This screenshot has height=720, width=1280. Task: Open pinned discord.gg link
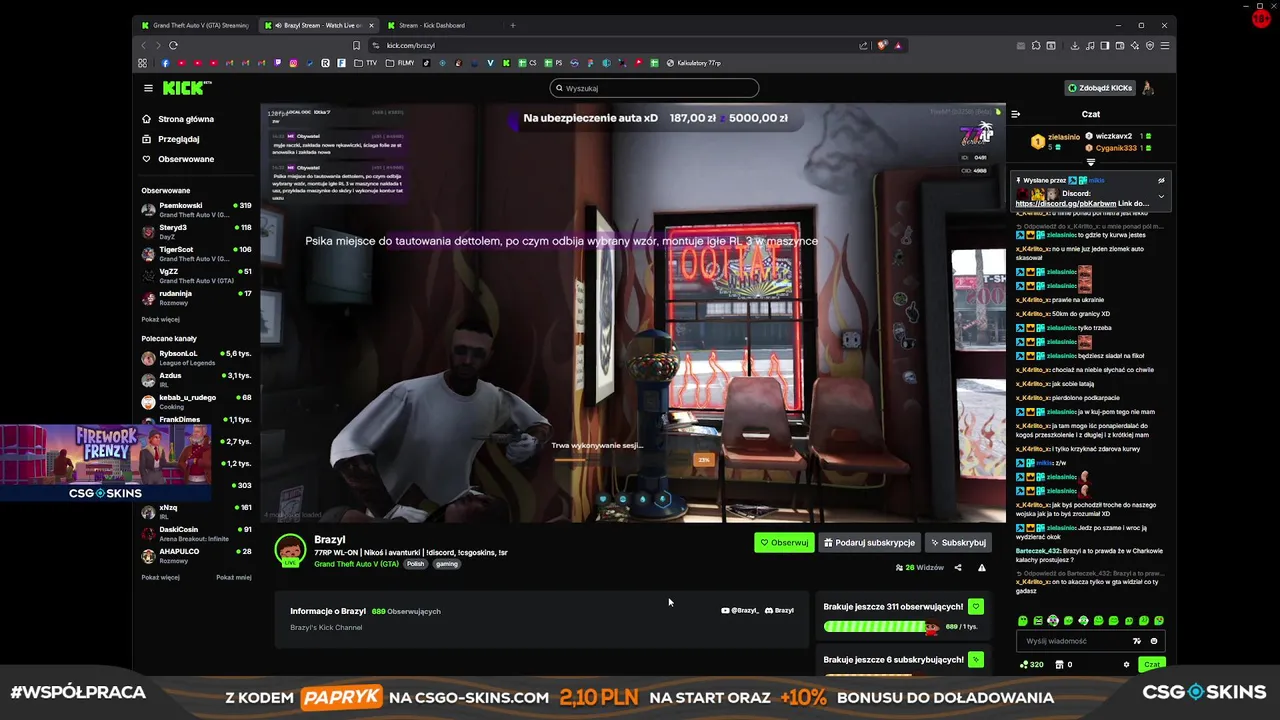1066,204
